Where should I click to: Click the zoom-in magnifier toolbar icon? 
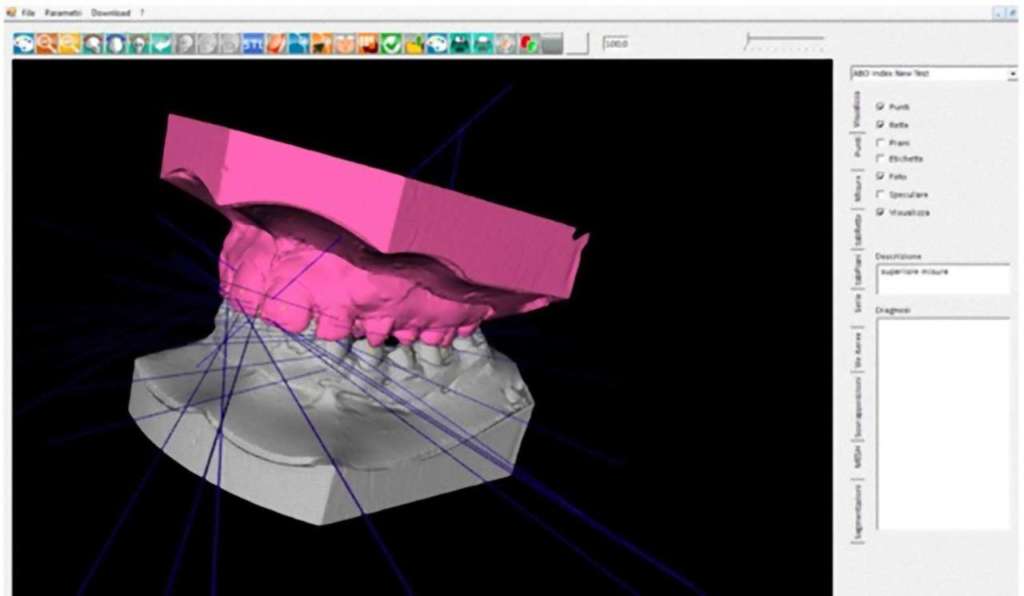click(46, 44)
